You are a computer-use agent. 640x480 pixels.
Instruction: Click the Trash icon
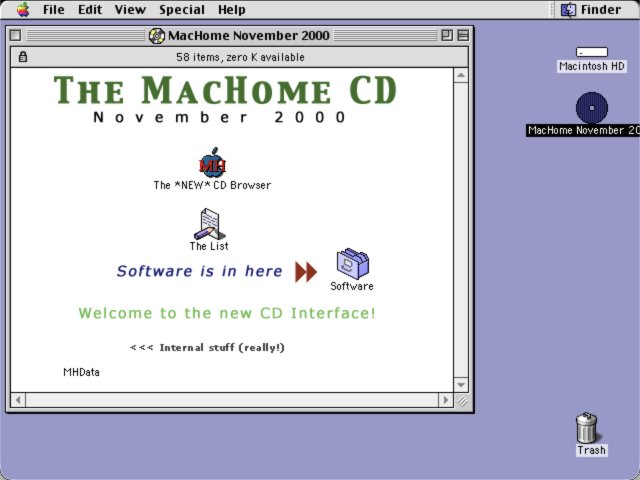point(587,427)
